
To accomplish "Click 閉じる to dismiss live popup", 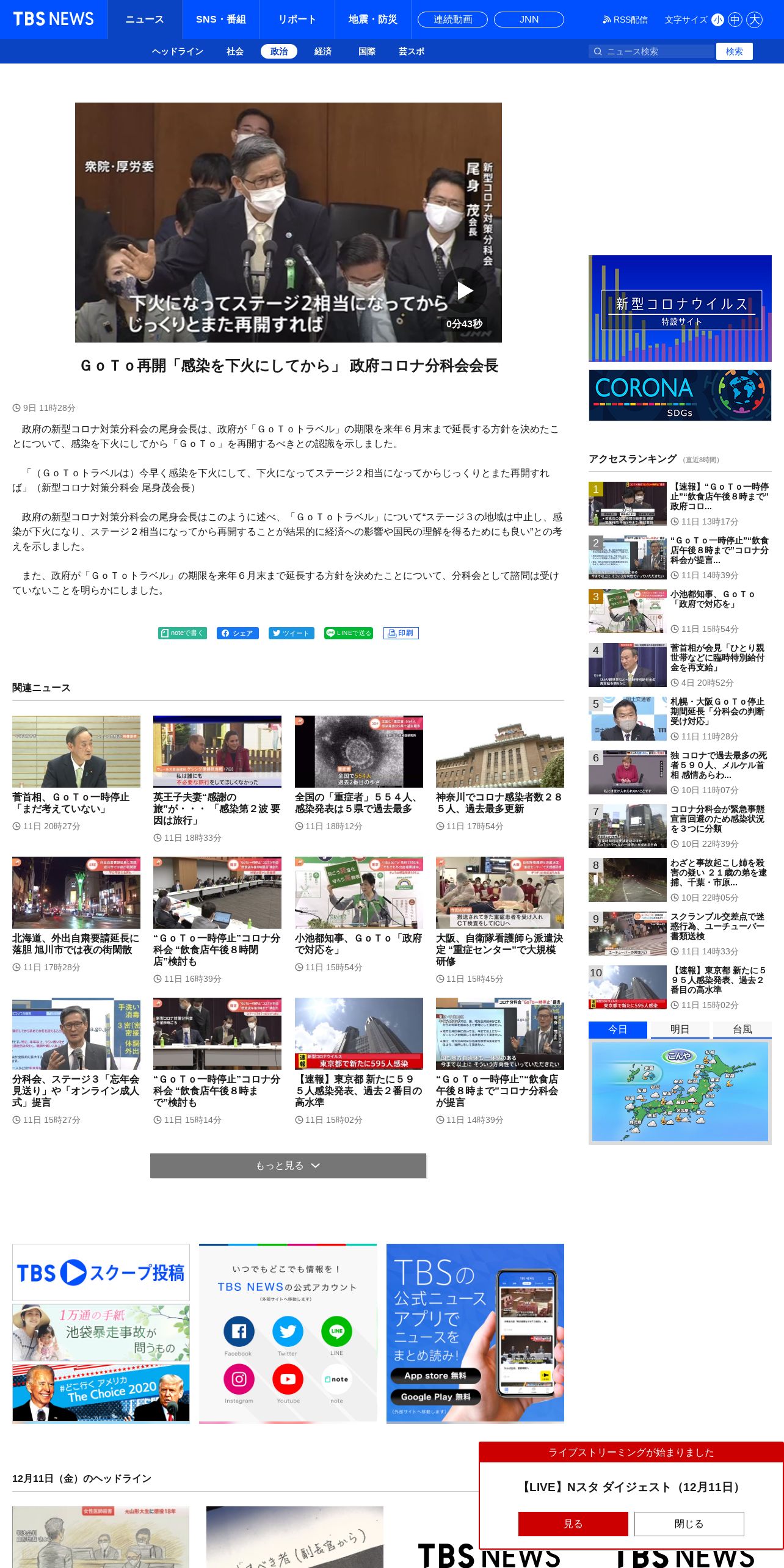I will (x=689, y=1523).
